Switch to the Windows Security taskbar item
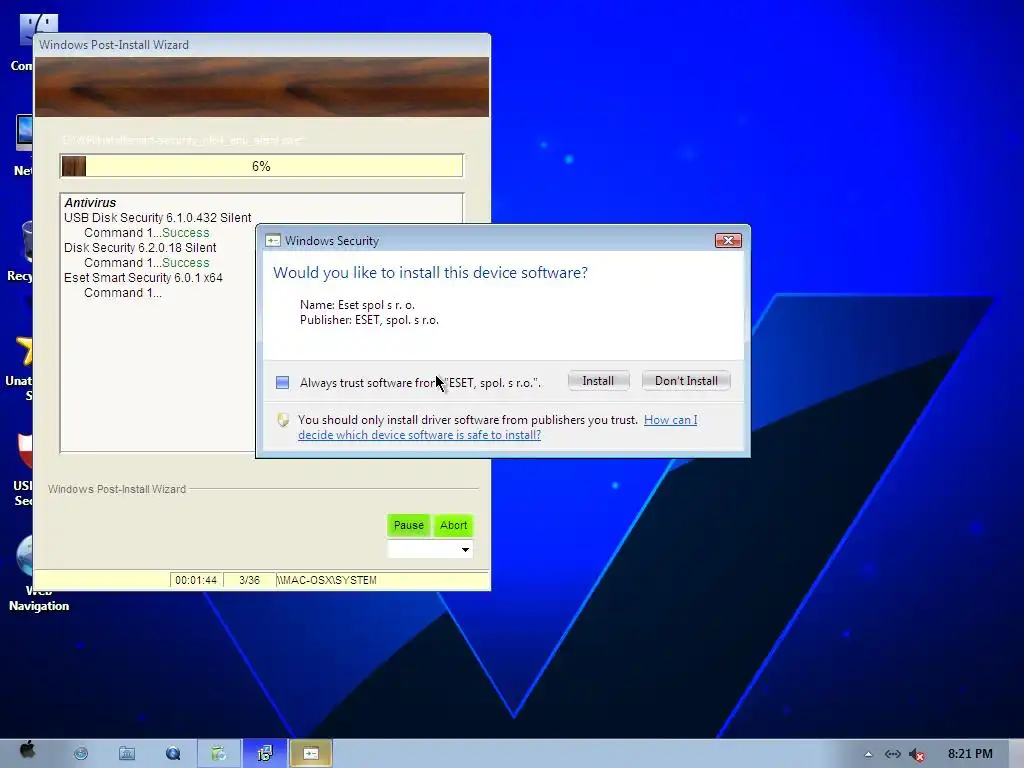Screen dimensions: 1024x768 311,754
